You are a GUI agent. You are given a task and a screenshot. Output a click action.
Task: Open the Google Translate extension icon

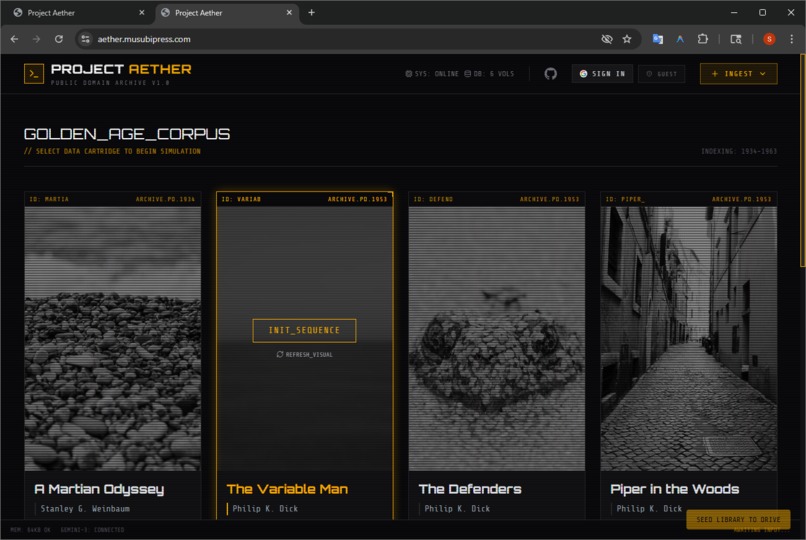(657, 39)
